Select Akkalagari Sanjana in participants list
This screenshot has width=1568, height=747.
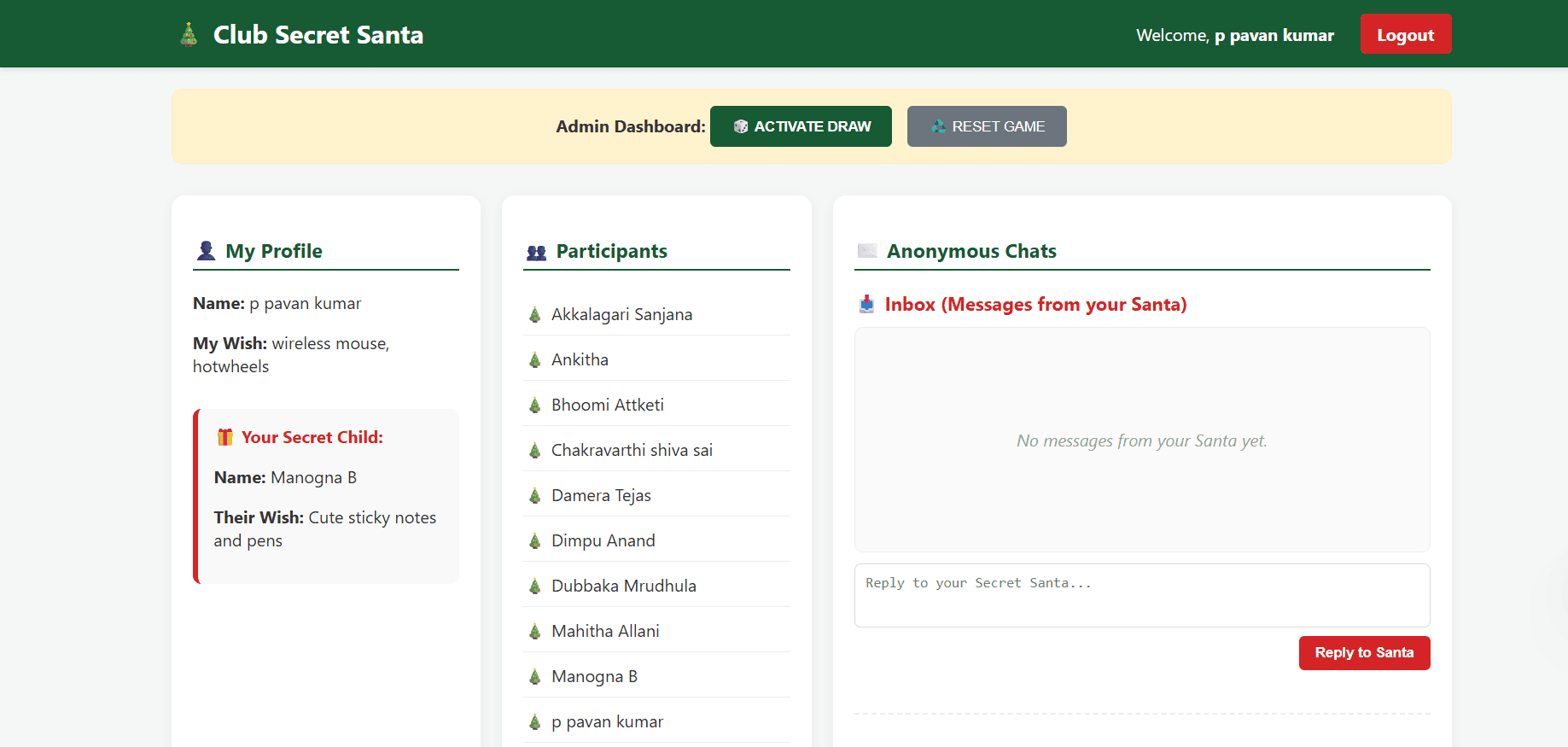click(621, 315)
